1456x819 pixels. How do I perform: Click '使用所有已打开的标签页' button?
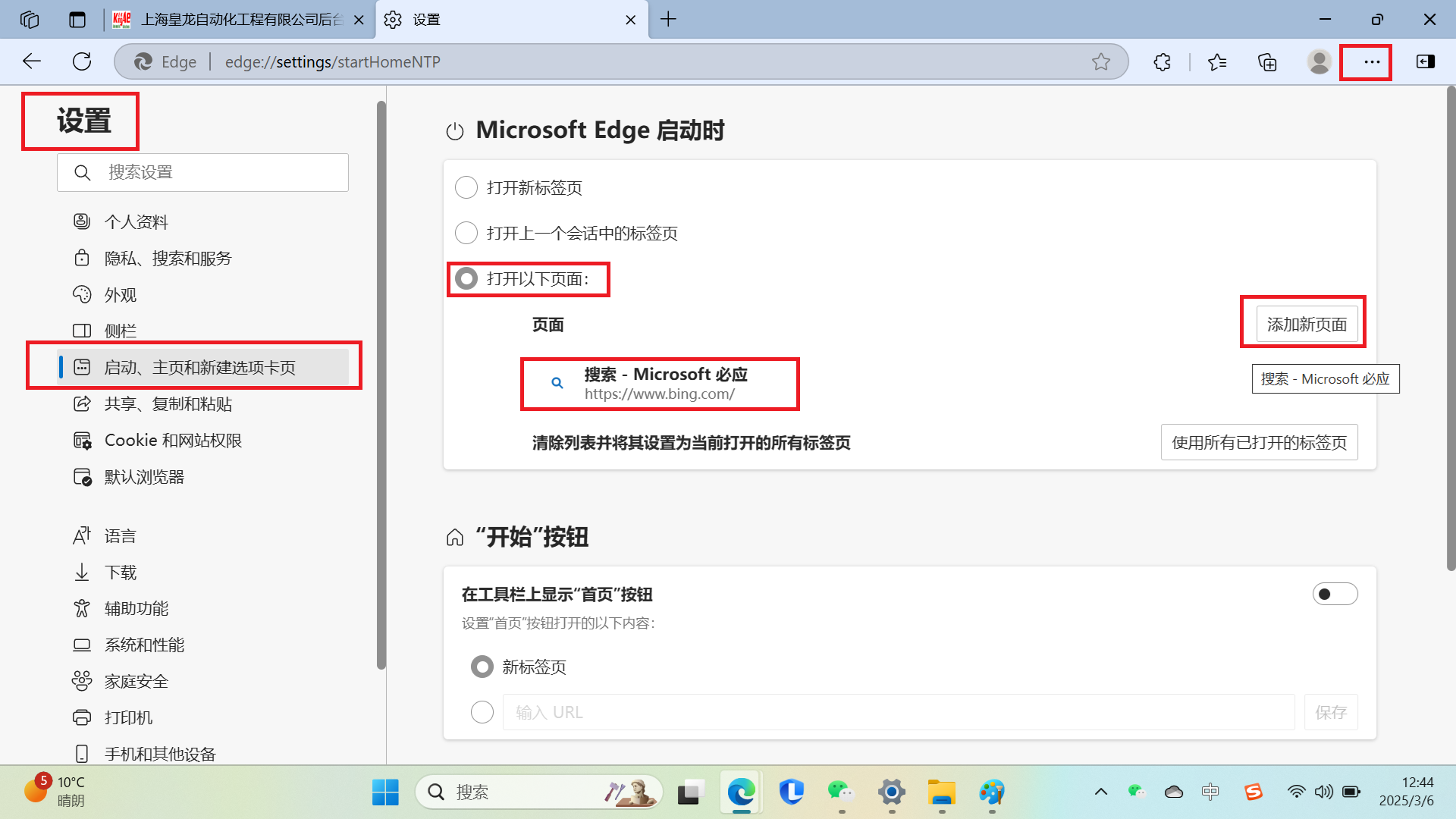coord(1259,441)
